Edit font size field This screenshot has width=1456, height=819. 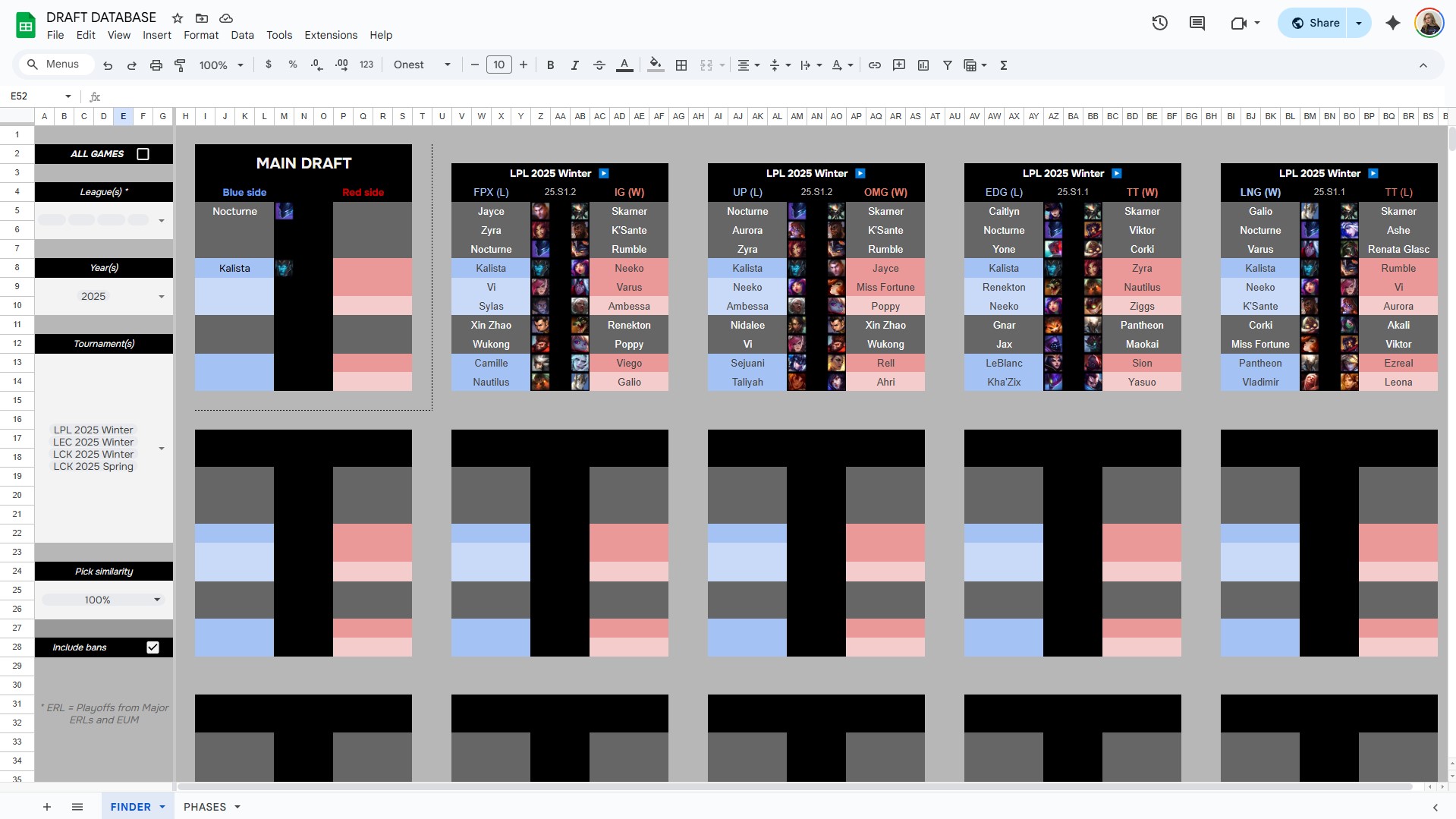pos(498,65)
